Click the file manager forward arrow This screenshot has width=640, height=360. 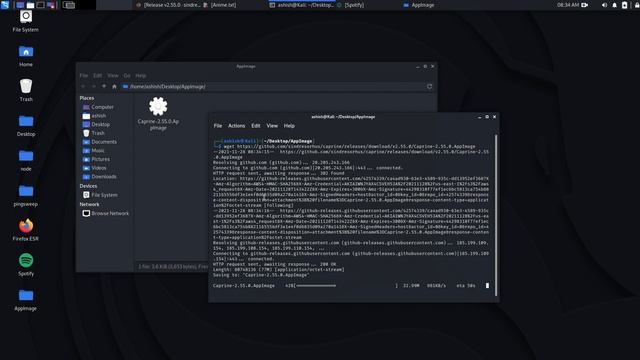coord(93,87)
